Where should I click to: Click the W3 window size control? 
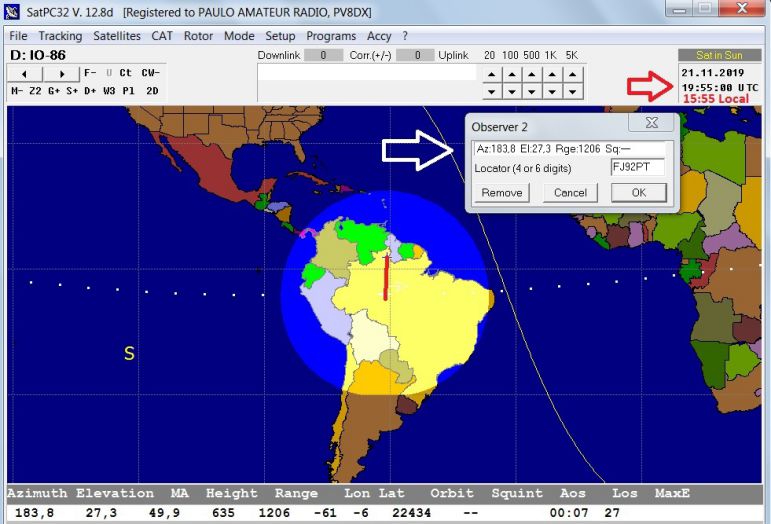coord(109,91)
